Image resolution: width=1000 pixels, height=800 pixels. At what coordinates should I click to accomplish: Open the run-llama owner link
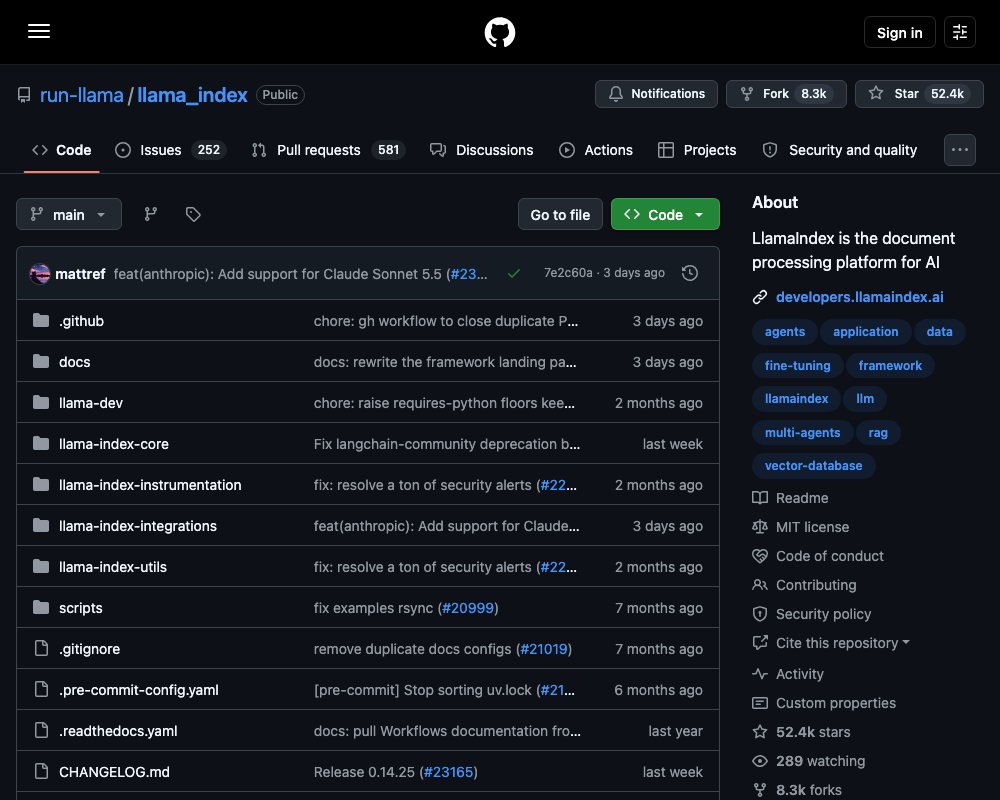[82, 95]
